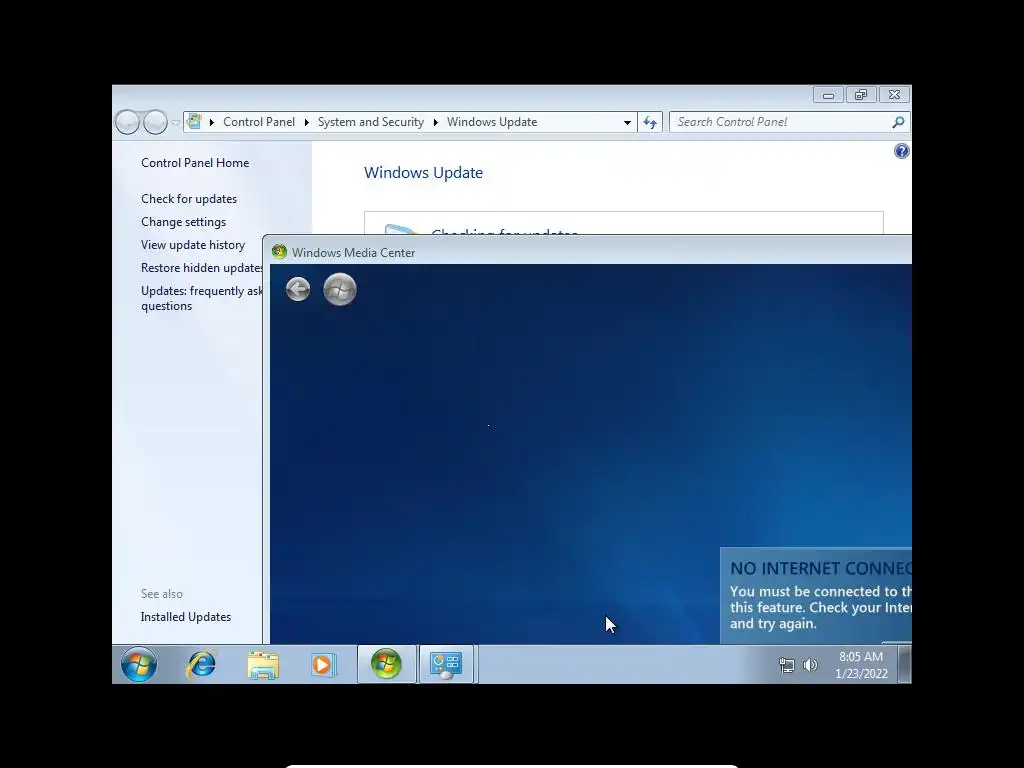Open Windows Explorer folder icon on taskbar
The image size is (1024, 768).
[263, 665]
